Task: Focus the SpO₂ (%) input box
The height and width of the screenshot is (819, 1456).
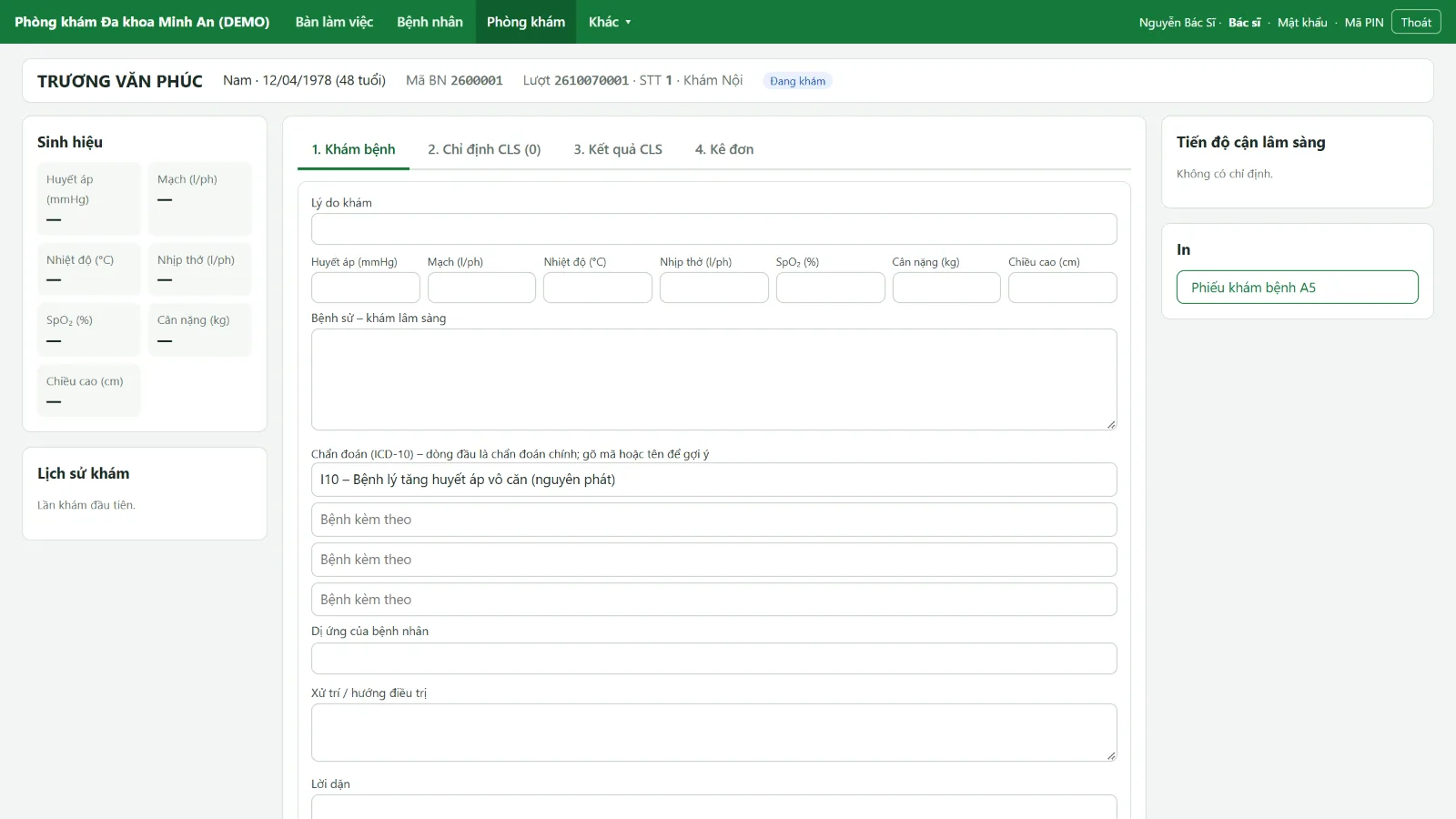Action: point(831,288)
